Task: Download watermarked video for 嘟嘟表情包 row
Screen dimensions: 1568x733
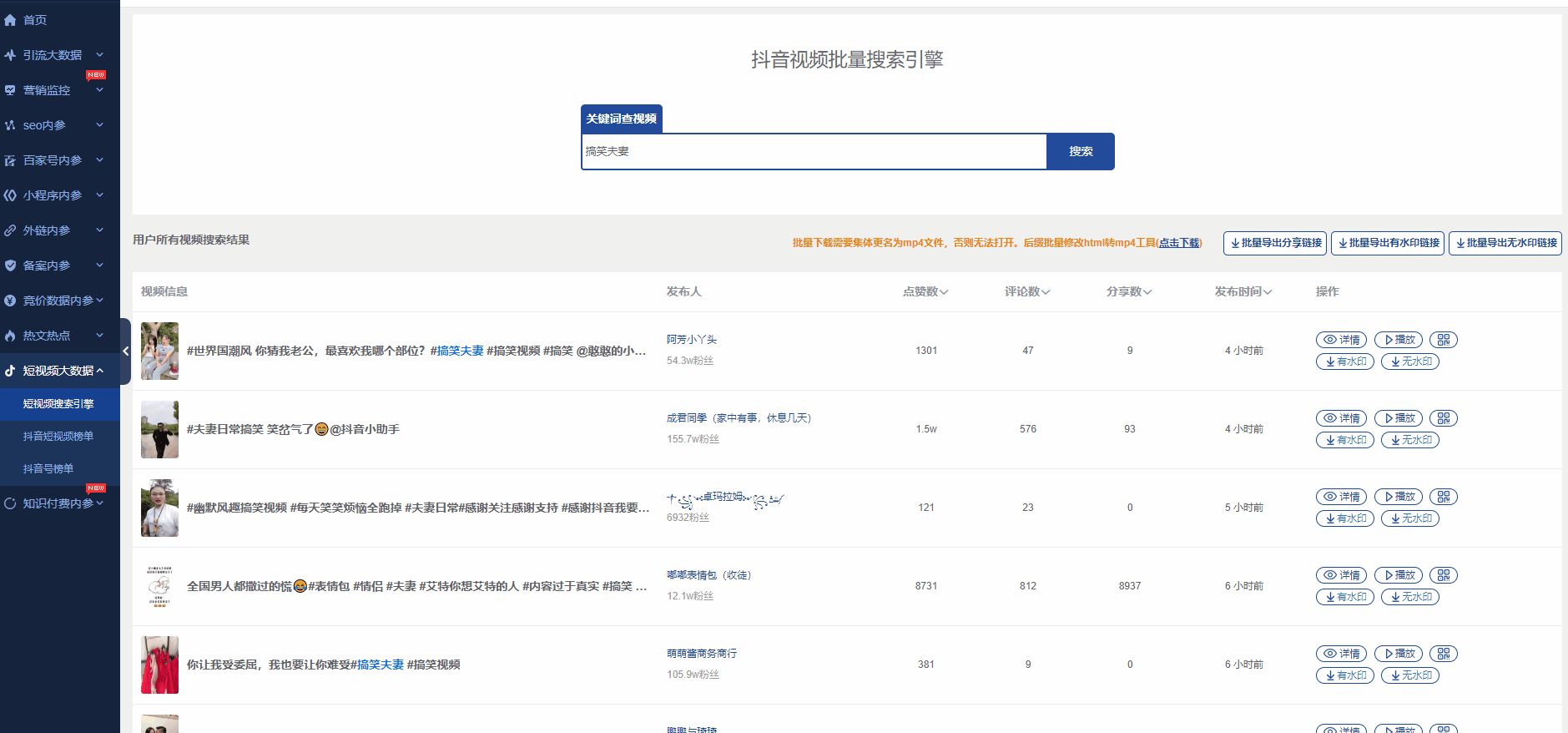Action: pos(1344,597)
